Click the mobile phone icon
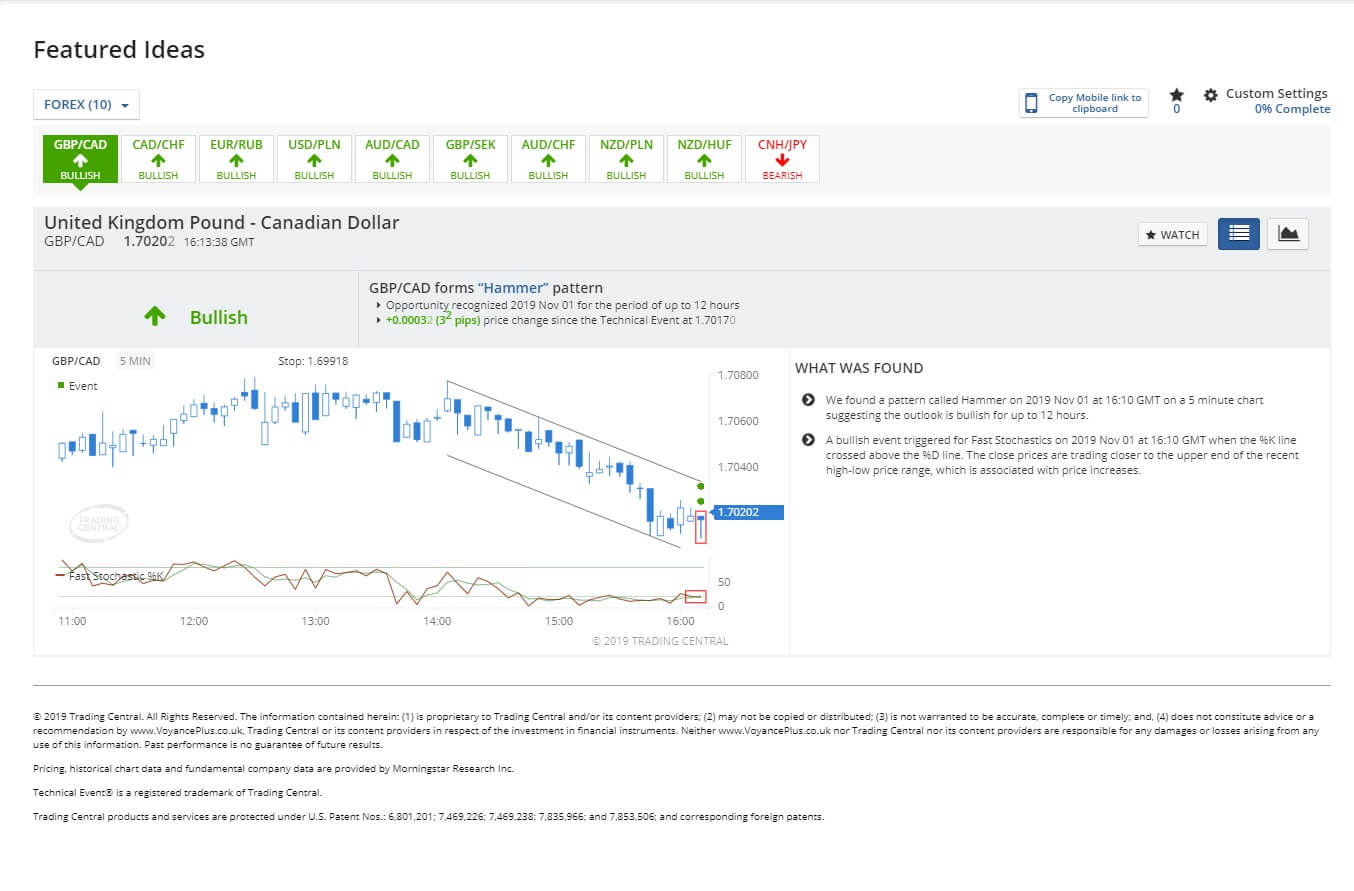This screenshot has height=891, width=1354. coord(1032,103)
